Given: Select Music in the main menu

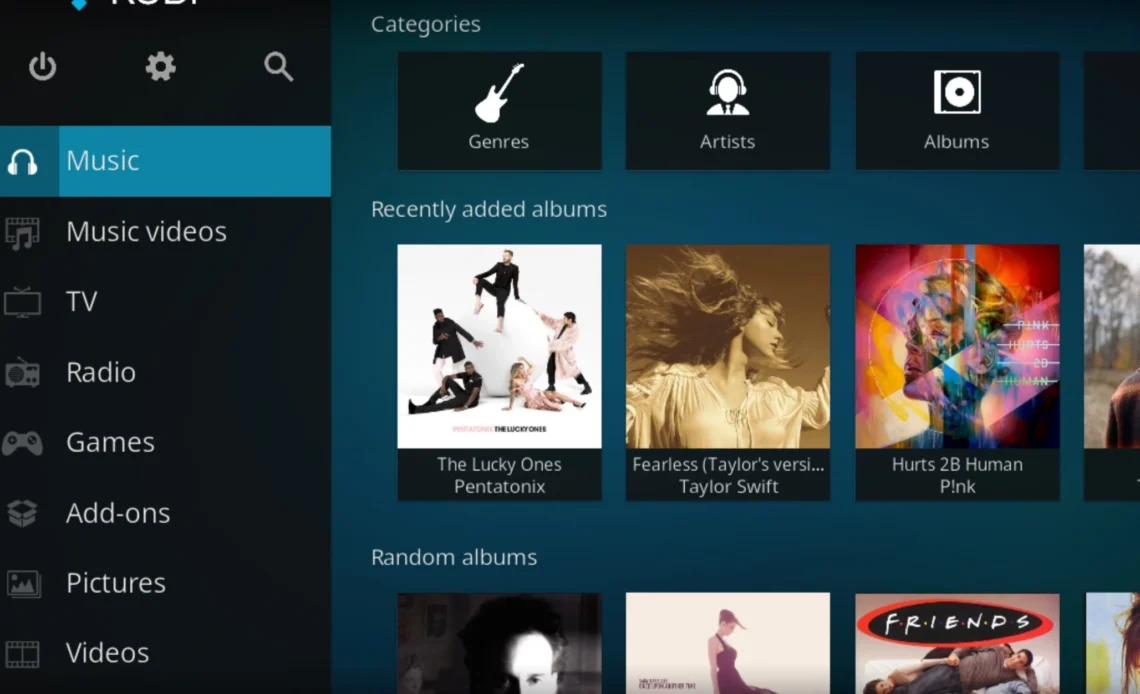Looking at the screenshot, I should pos(165,161).
